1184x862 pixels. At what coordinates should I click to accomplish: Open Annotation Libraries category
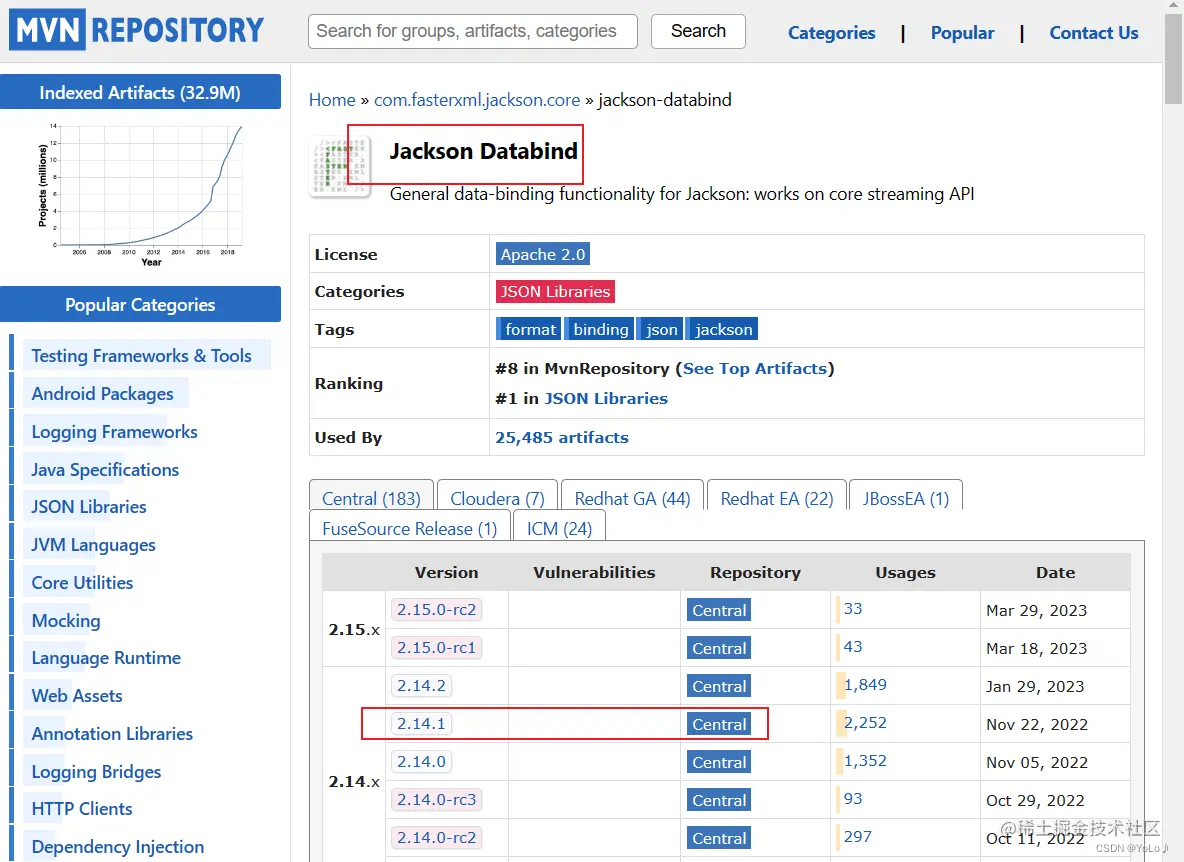(x=112, y=734)
